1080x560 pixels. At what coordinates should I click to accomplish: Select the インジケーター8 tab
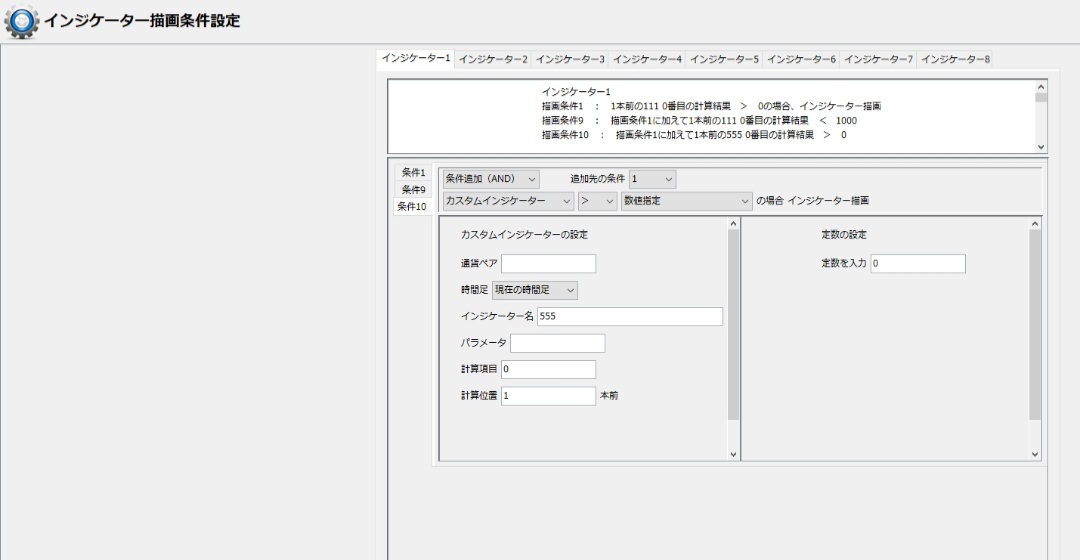tap(956, 60)
